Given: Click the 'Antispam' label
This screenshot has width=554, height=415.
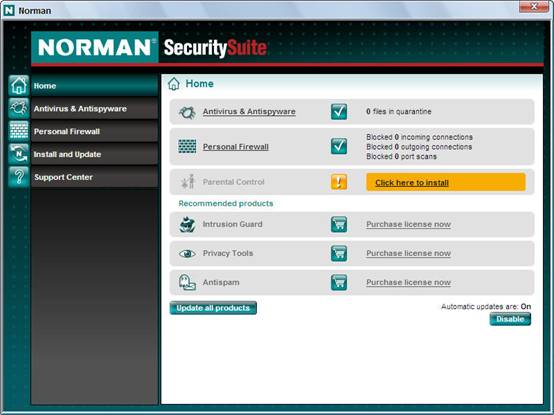Looking at the screenshot, I should [221, 283].
